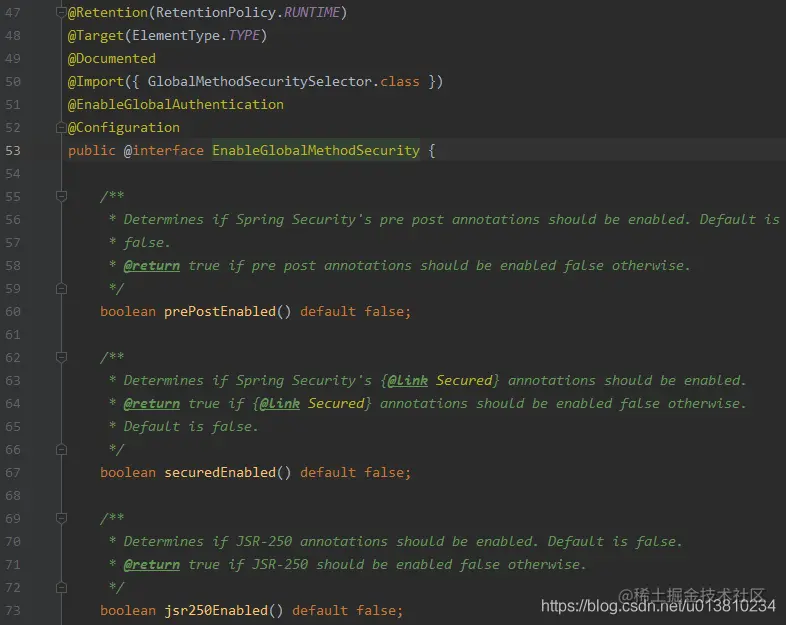Viewport: 786px width, 625px height.
Task: Collapse the Javadoc fold starting line 62
Action: click(x=61, y=357)
